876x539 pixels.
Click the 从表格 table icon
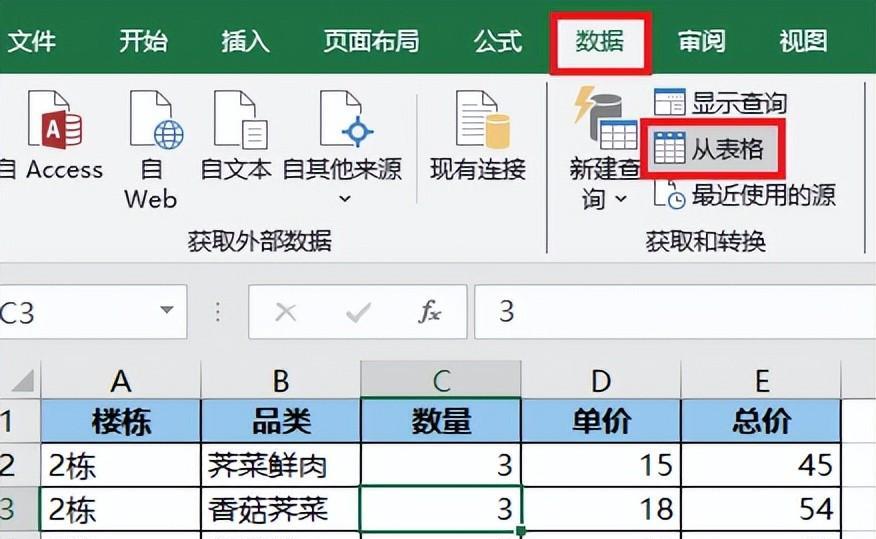pos(669,148)
